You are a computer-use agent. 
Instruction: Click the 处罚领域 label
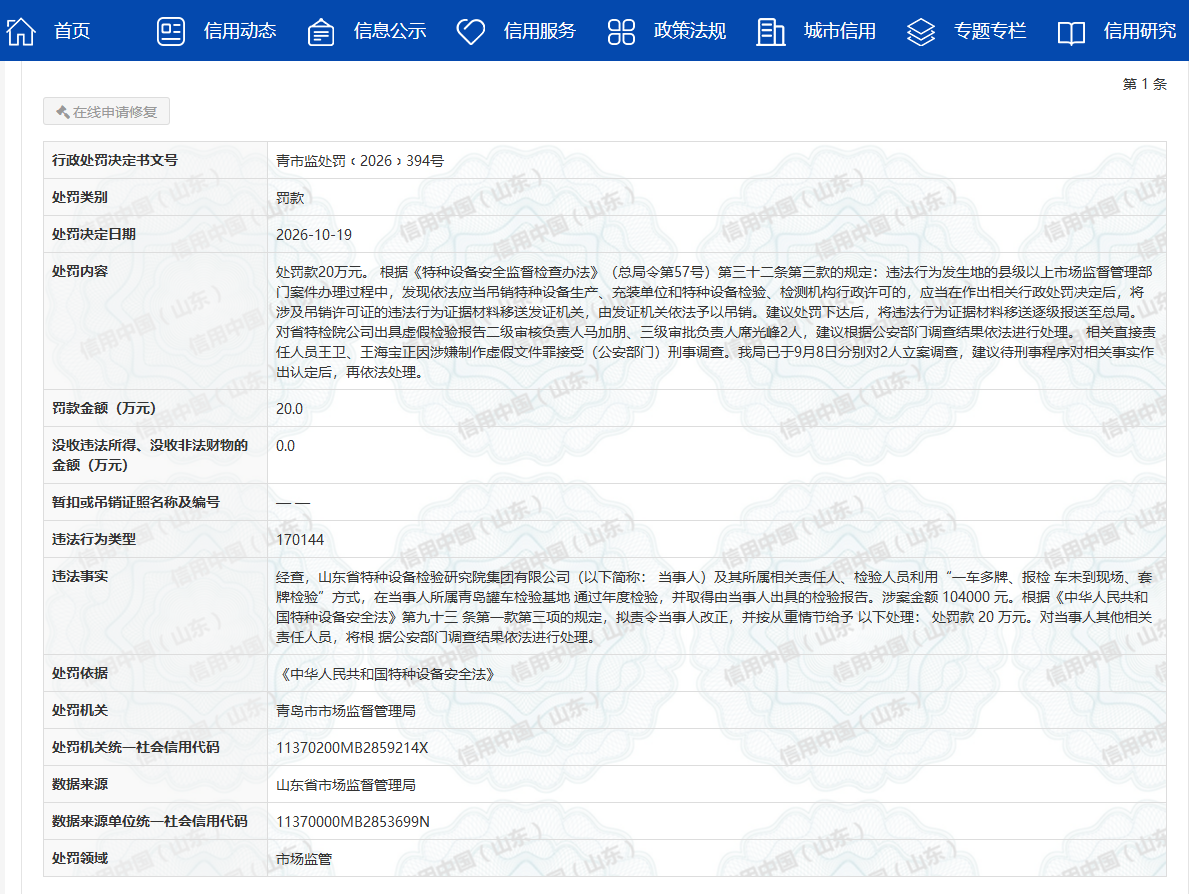click(x=80, y=858)
